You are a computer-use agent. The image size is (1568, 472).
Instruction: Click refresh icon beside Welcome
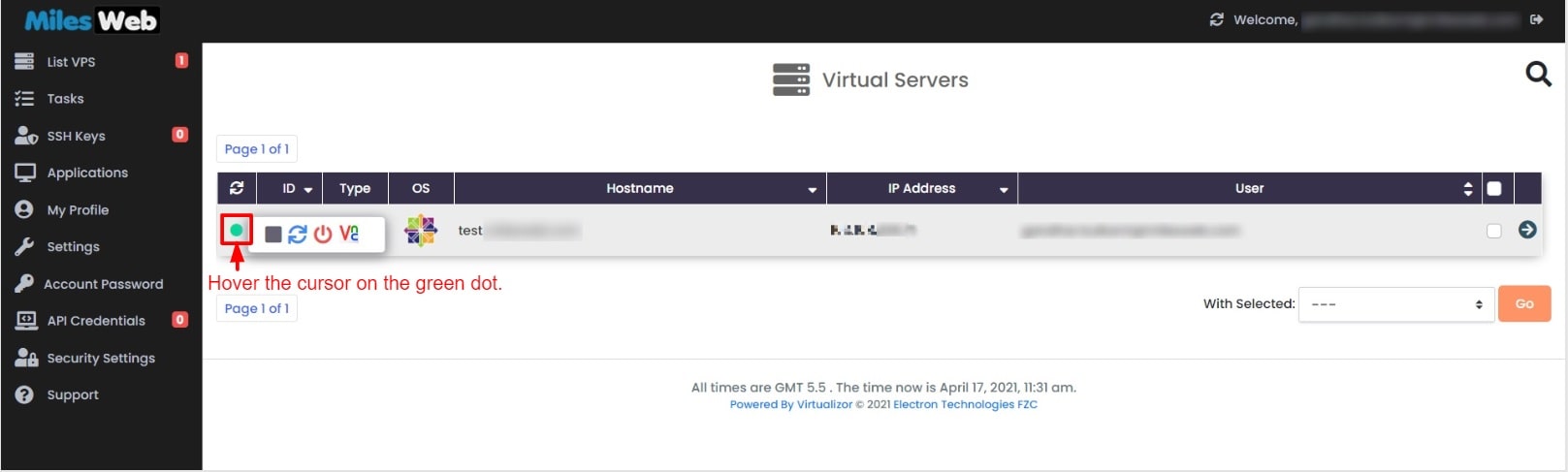coord(1217,19)
